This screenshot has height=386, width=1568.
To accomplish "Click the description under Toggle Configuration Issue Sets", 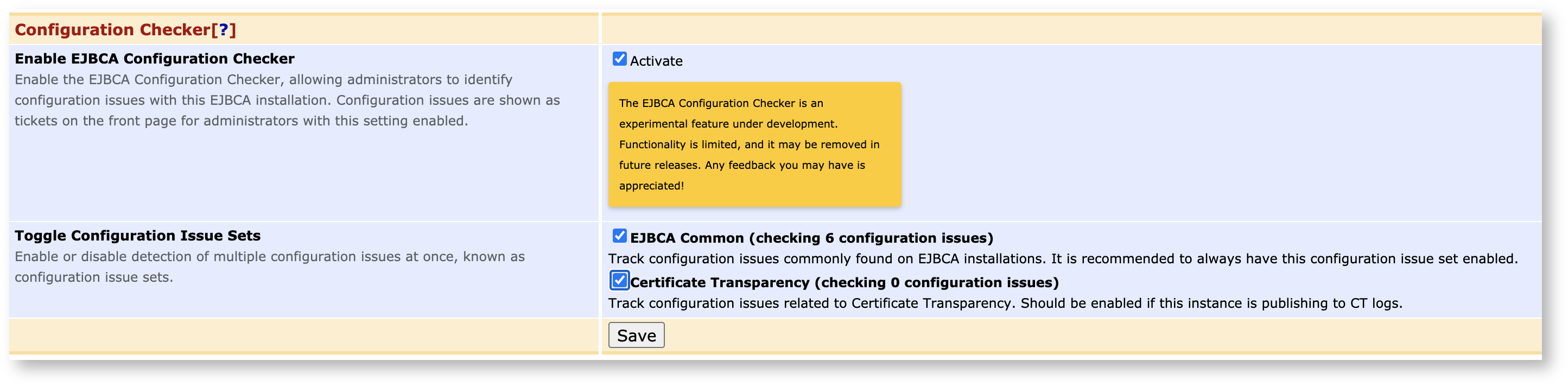I will [x=269, y=267].
